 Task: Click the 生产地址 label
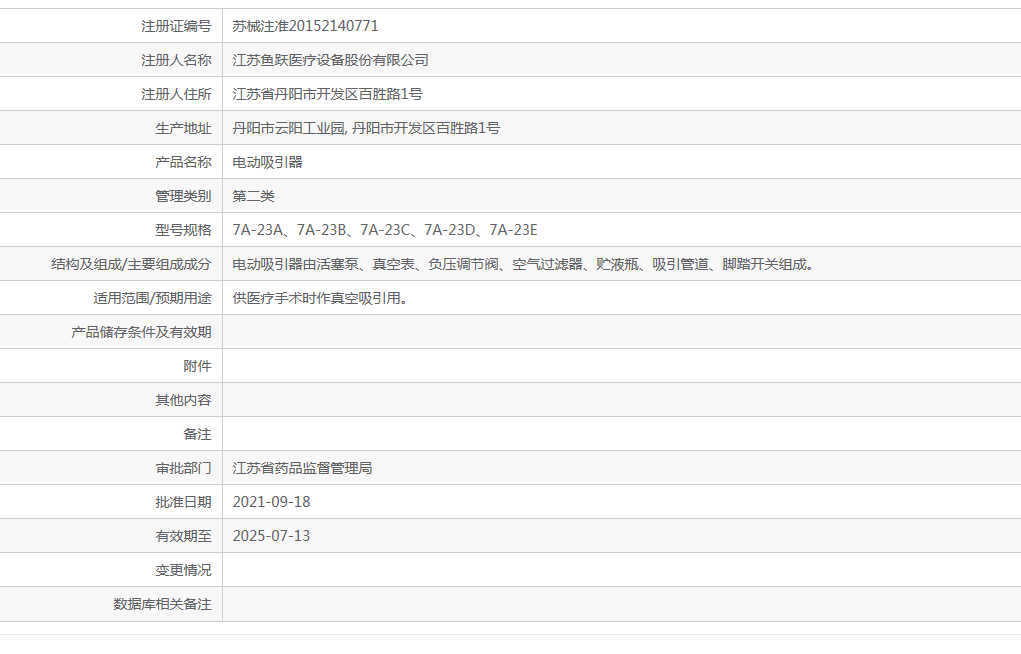(x=184, y=128)
